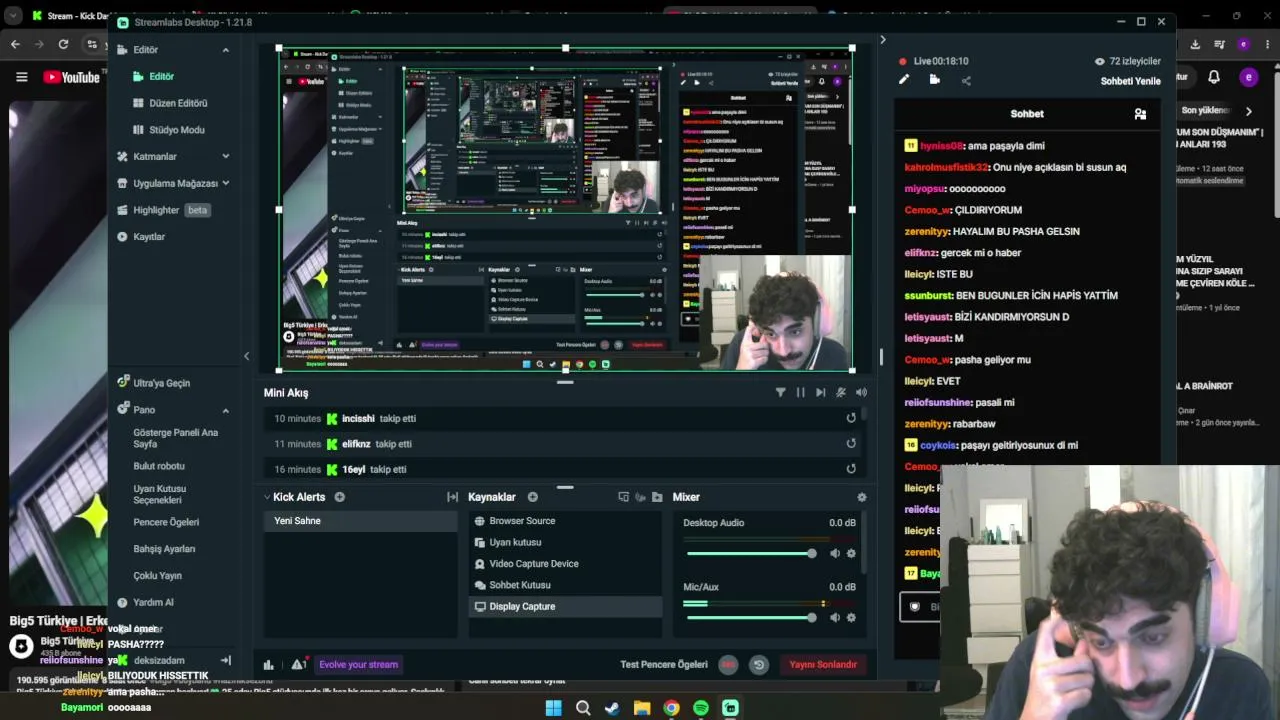This screenshot has width=1280, height=720.
Task: Skip the current alert in Mini Akış
Action: coord(821,392)
